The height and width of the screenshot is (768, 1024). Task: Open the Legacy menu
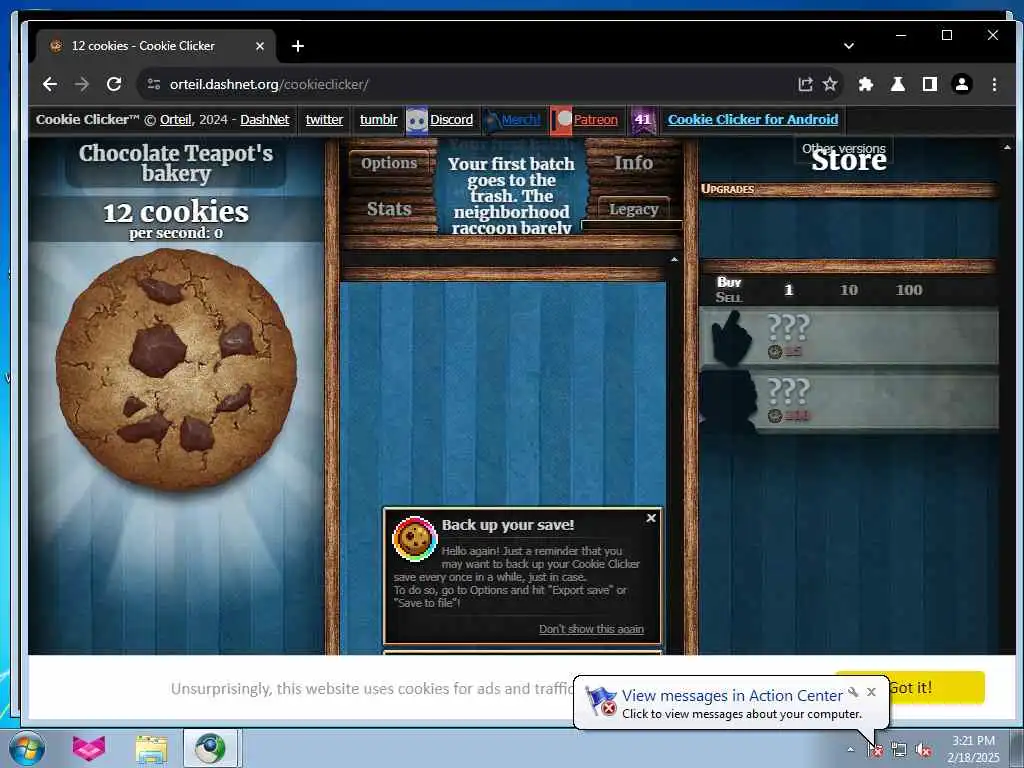(633, 209)
